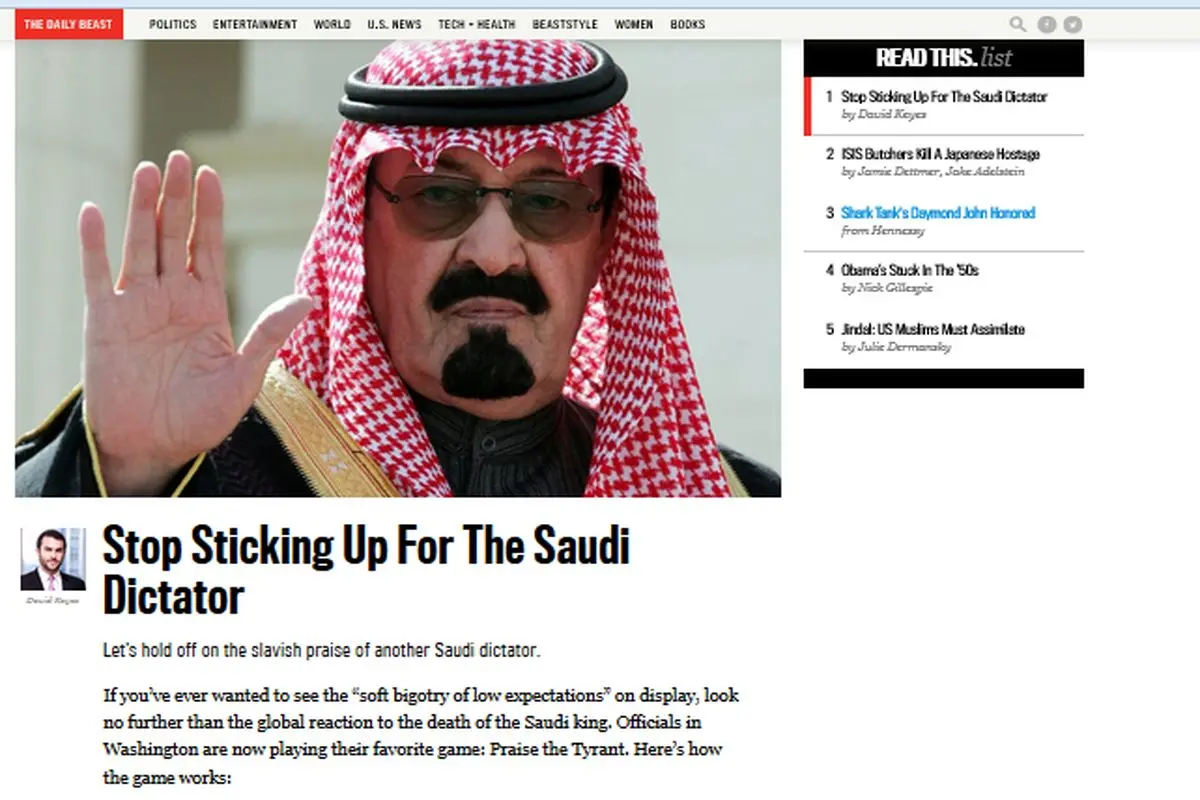Open the Politics section
The height and width of the screenshot is (800, 1200).
pos(173,24)
